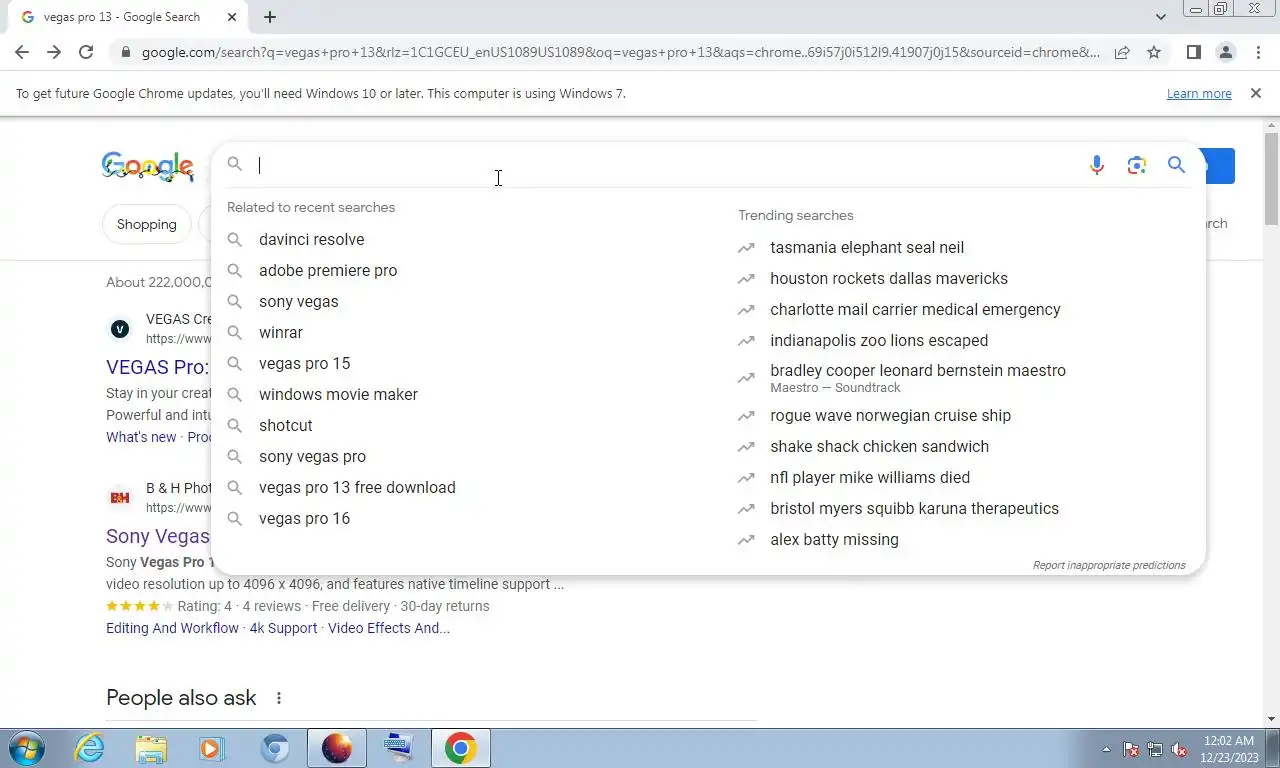This screenshot has width=1280, height=768.
Task: Open the Chrome three-dot menu
Action: point(1258,52)
